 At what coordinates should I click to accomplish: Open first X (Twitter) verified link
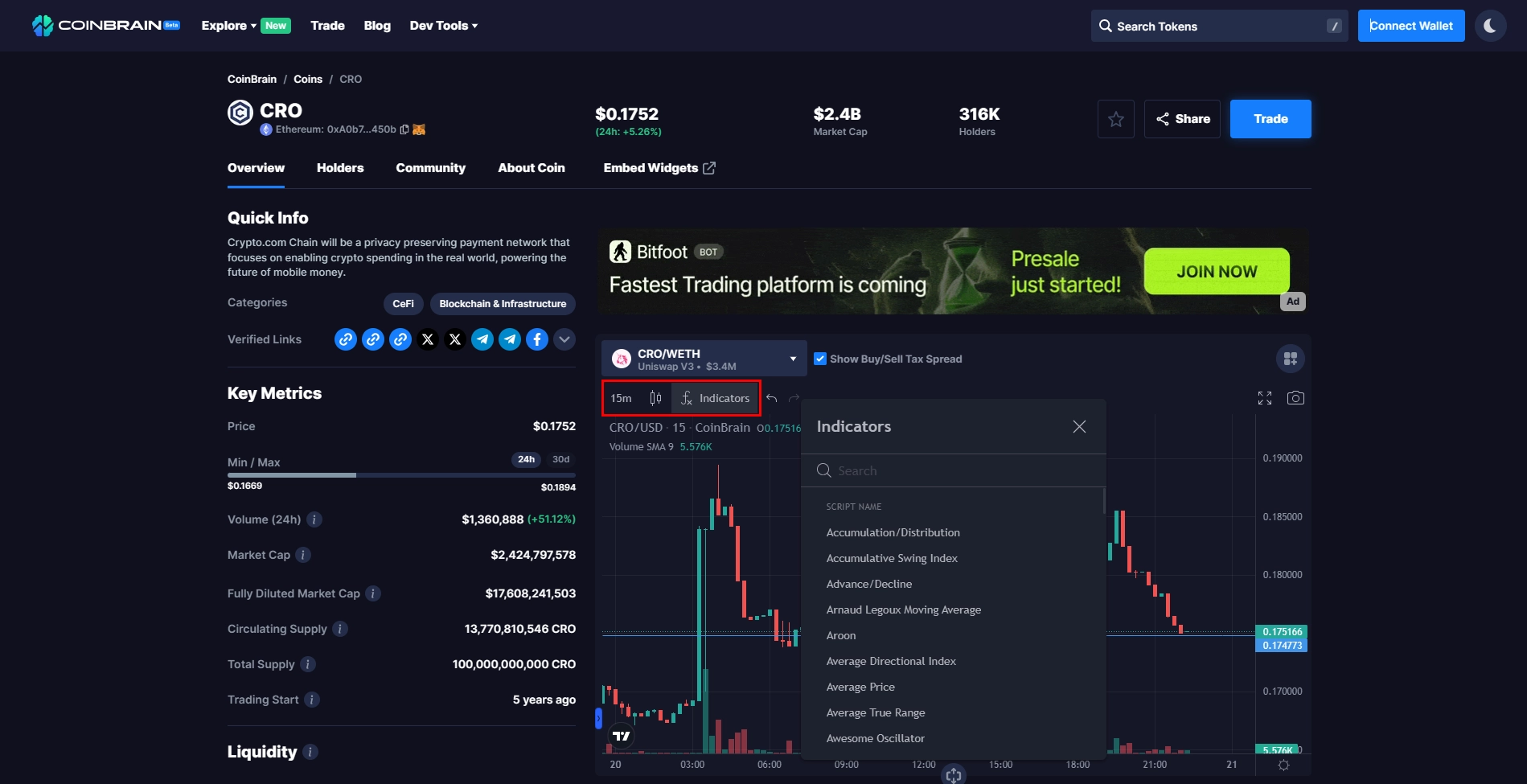(x=428, y=339)
